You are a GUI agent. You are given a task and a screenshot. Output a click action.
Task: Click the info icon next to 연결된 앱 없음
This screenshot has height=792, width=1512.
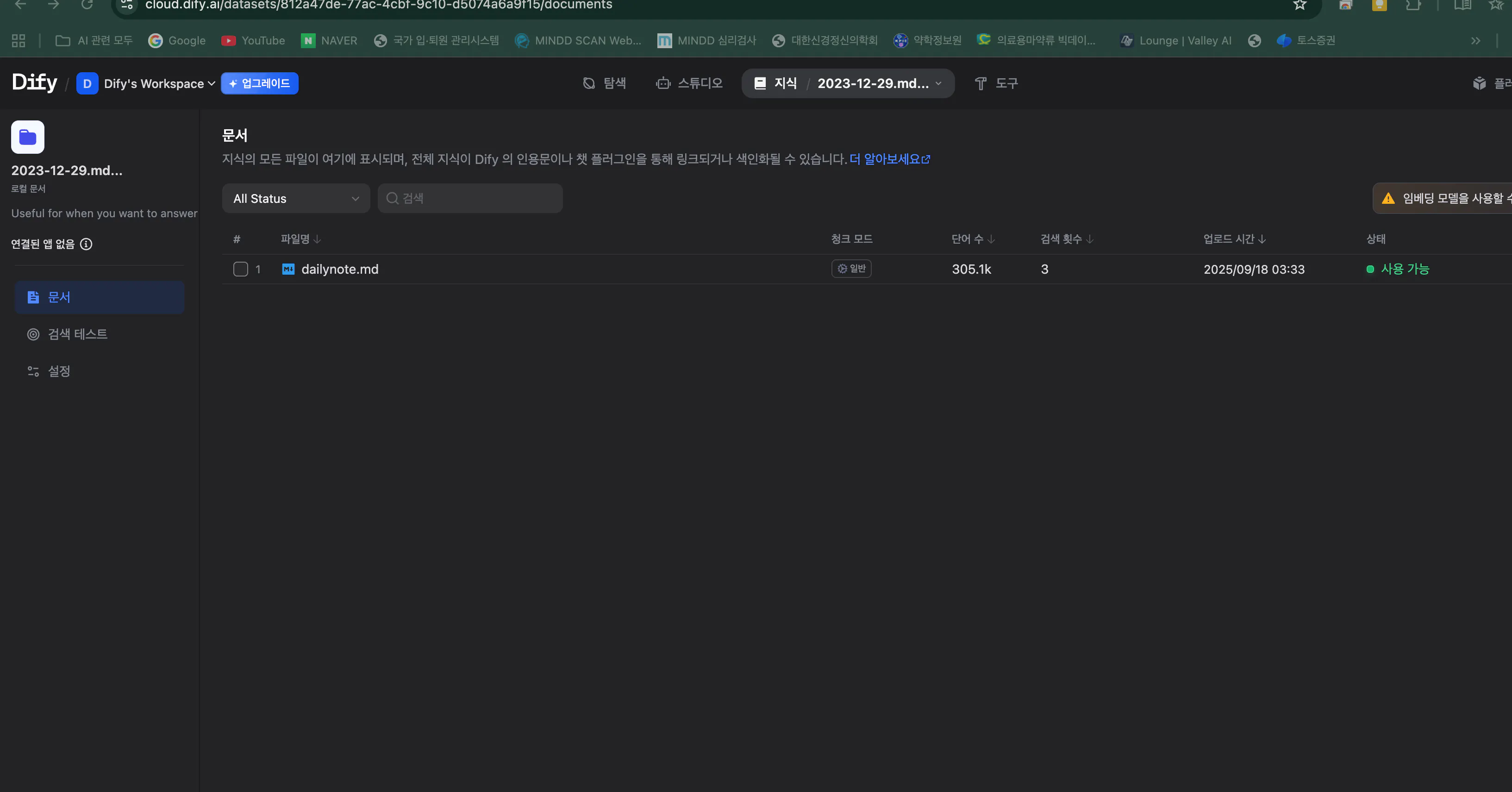point(86,244)
